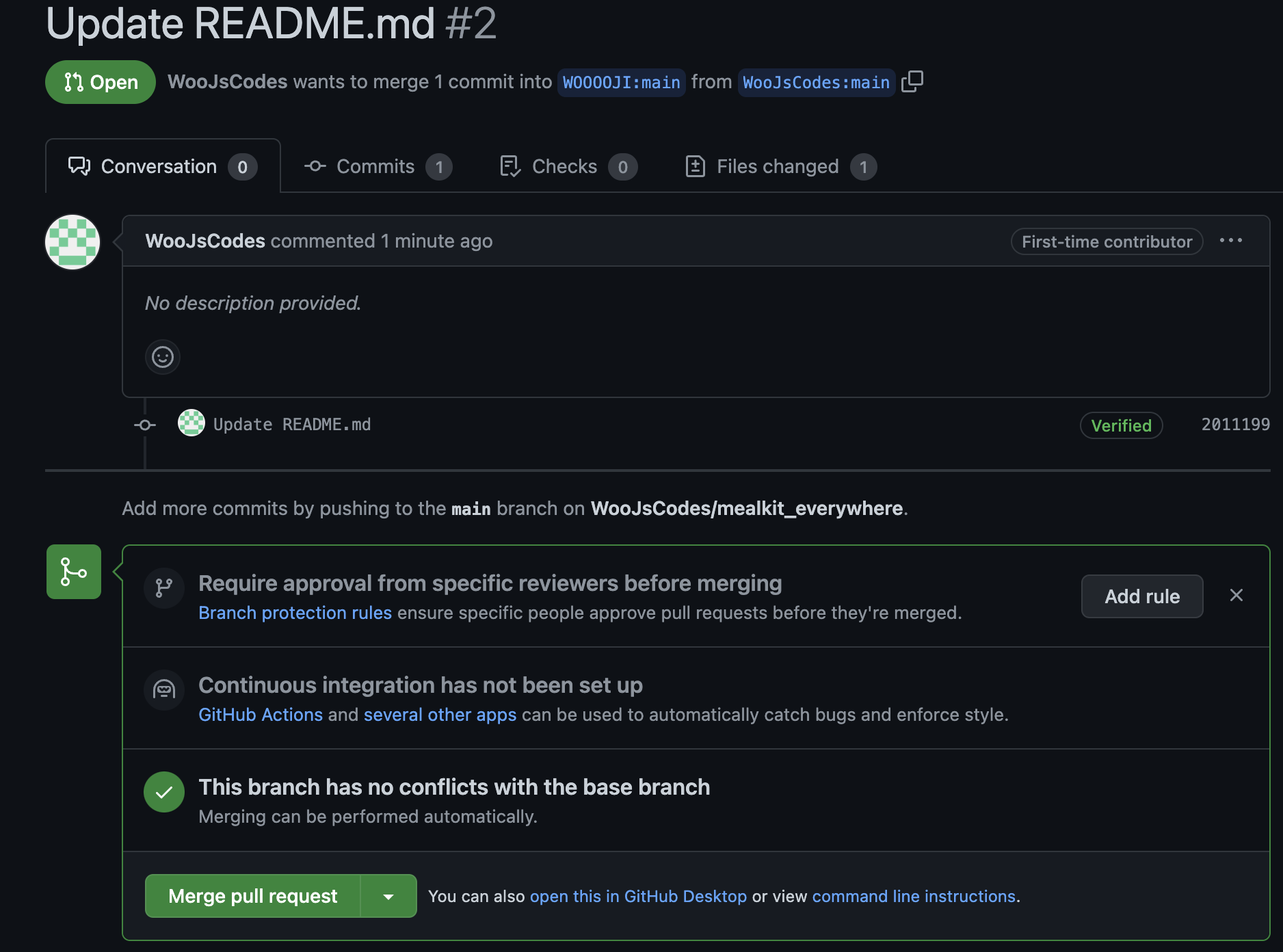The image size is (1283, 952).
Task: Click the commit node icon in timeline
Action: coord(145,425)
